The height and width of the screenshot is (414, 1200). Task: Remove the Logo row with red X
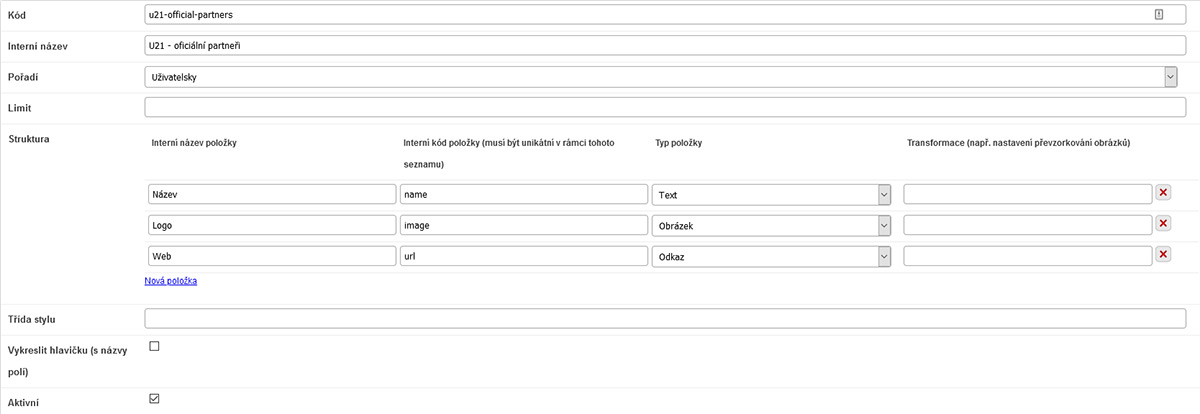[x=1163, y=224]
